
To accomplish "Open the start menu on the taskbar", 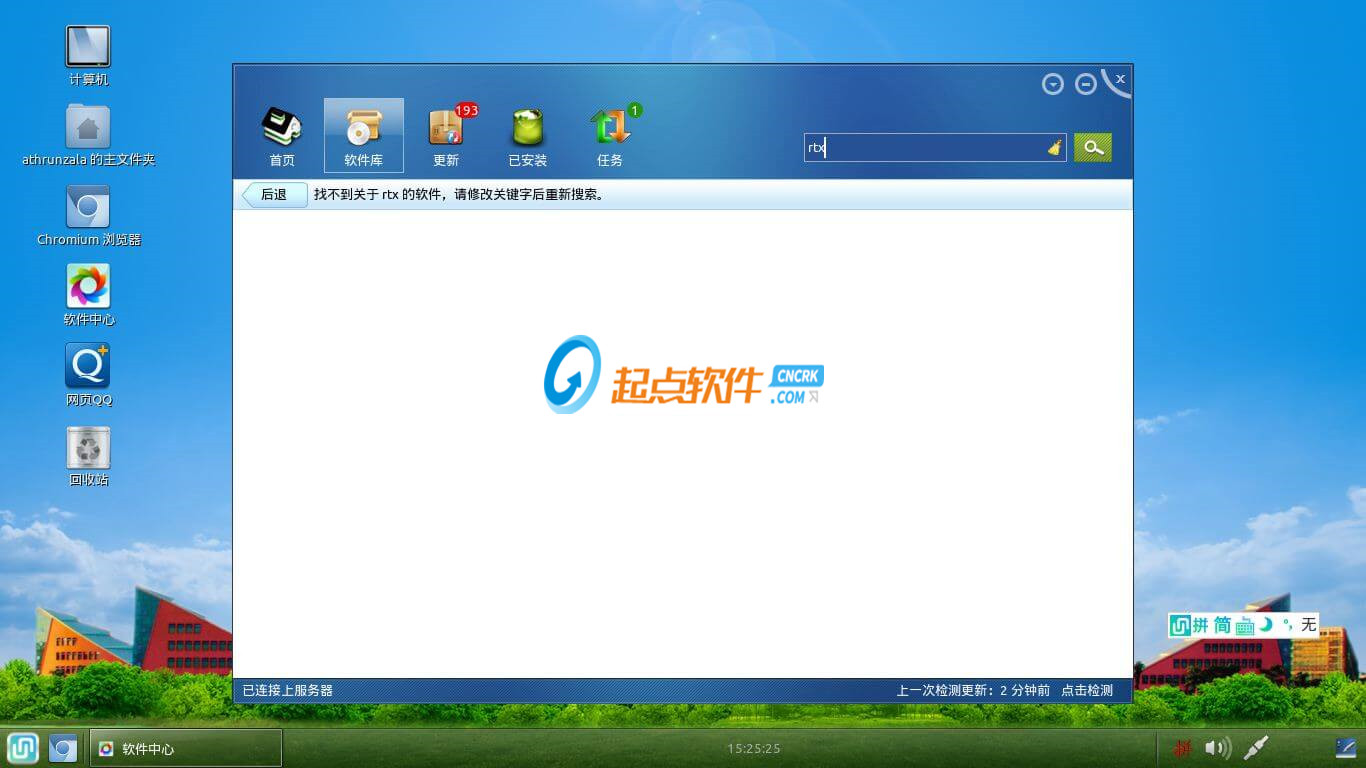I will pyautogui.click(x=23, y=748).
